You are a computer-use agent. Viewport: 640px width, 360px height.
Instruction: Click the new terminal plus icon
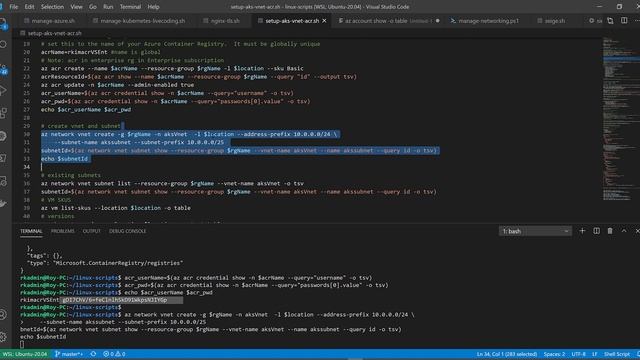582,231
